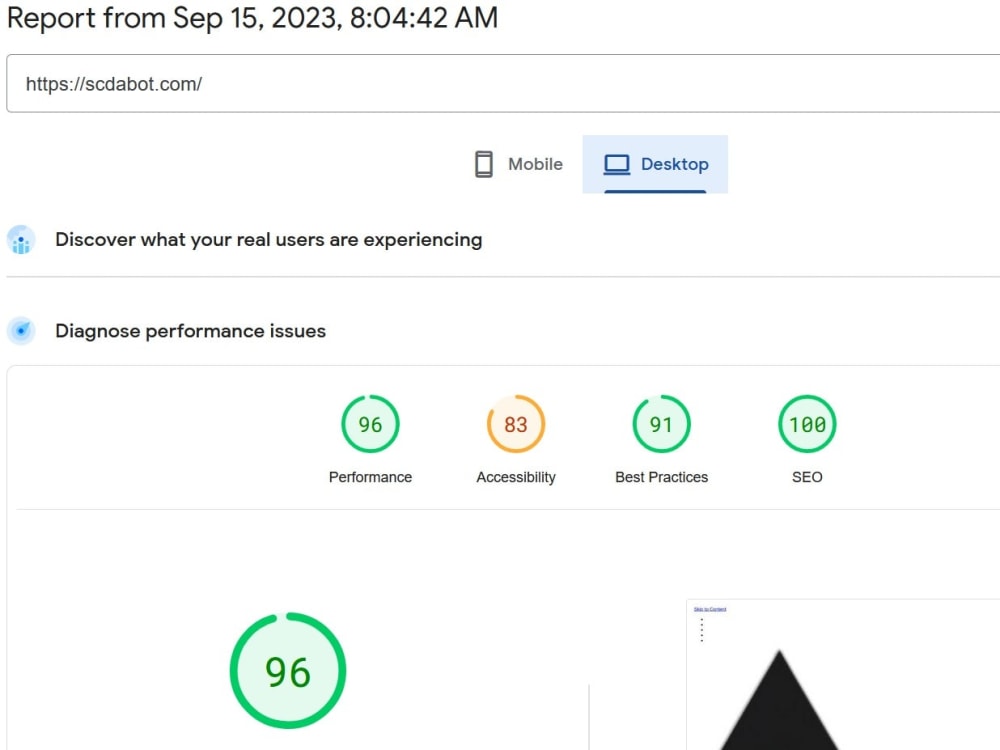
Task: Click the large 96 performance gauge
Action: tap(288, 670)
